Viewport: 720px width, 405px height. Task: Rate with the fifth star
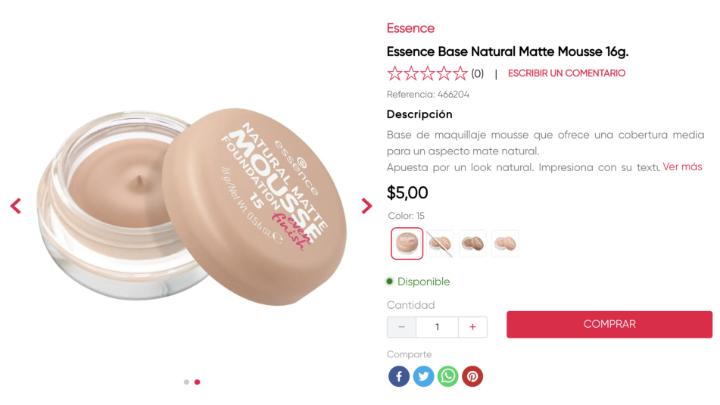(x=460, y=73)
